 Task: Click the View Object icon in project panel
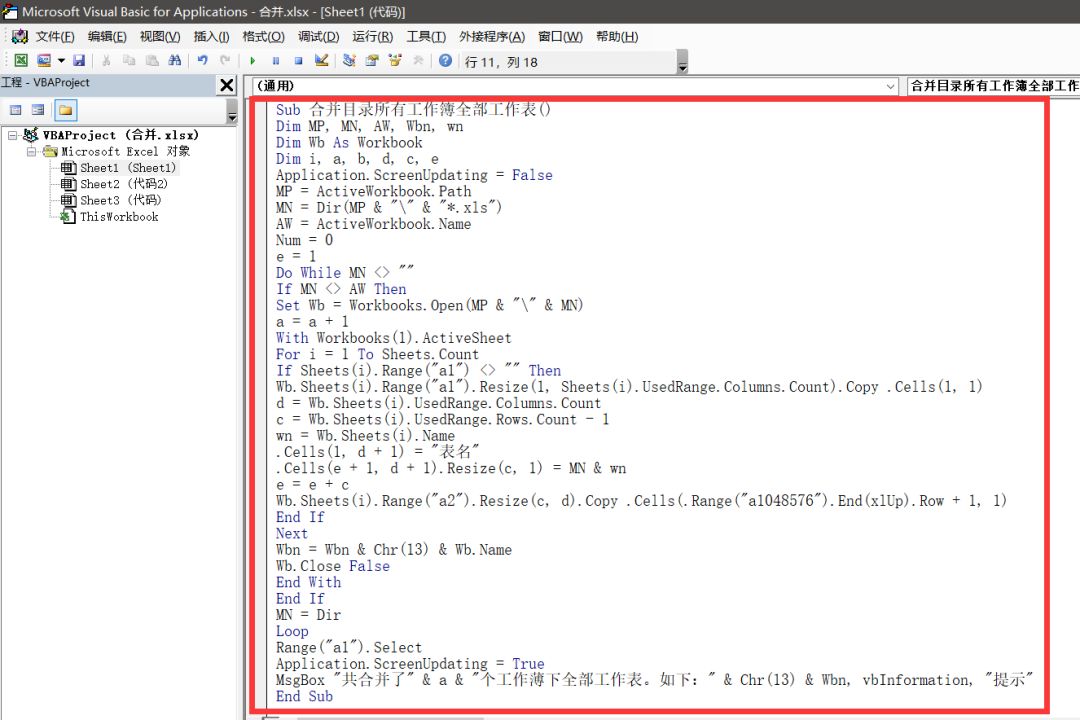39,110
